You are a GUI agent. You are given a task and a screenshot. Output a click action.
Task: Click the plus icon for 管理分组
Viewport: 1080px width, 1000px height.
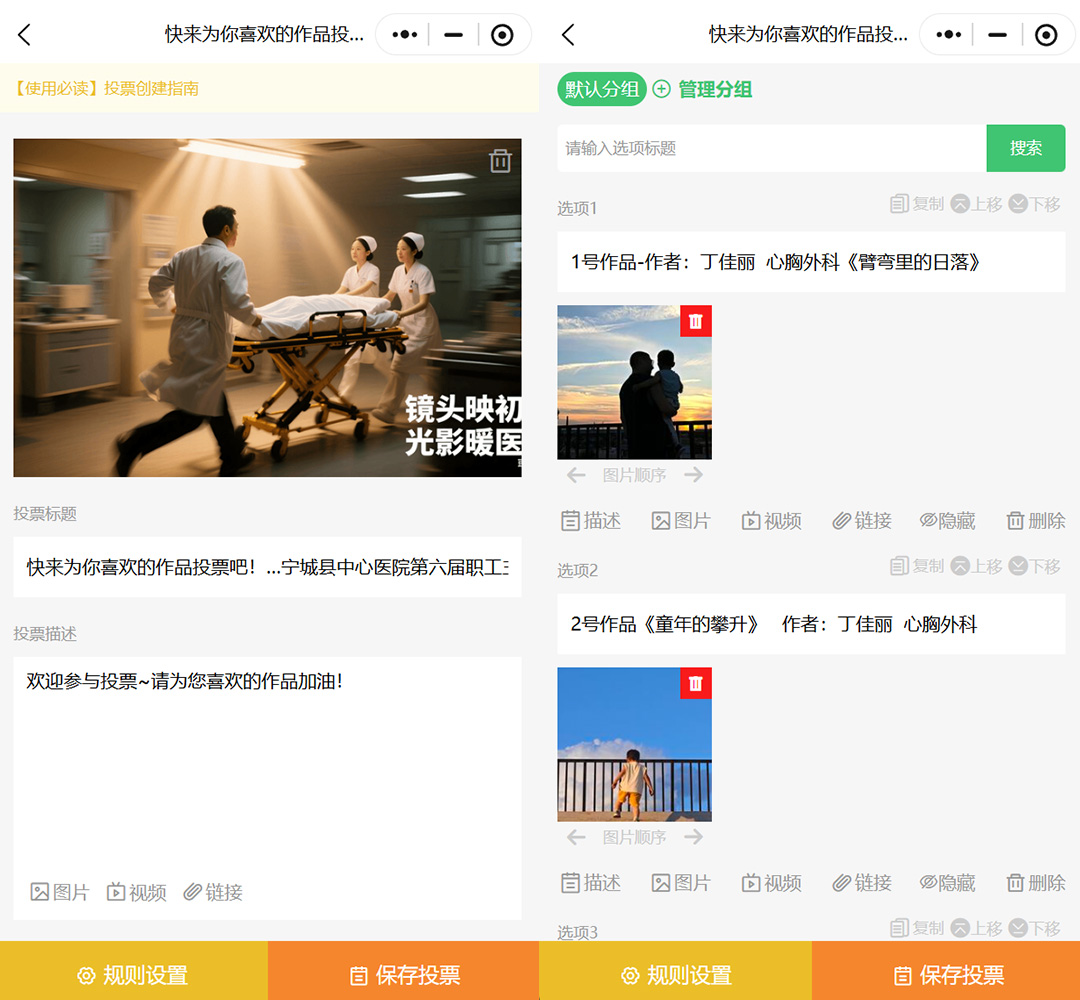(x=661, y=89)
